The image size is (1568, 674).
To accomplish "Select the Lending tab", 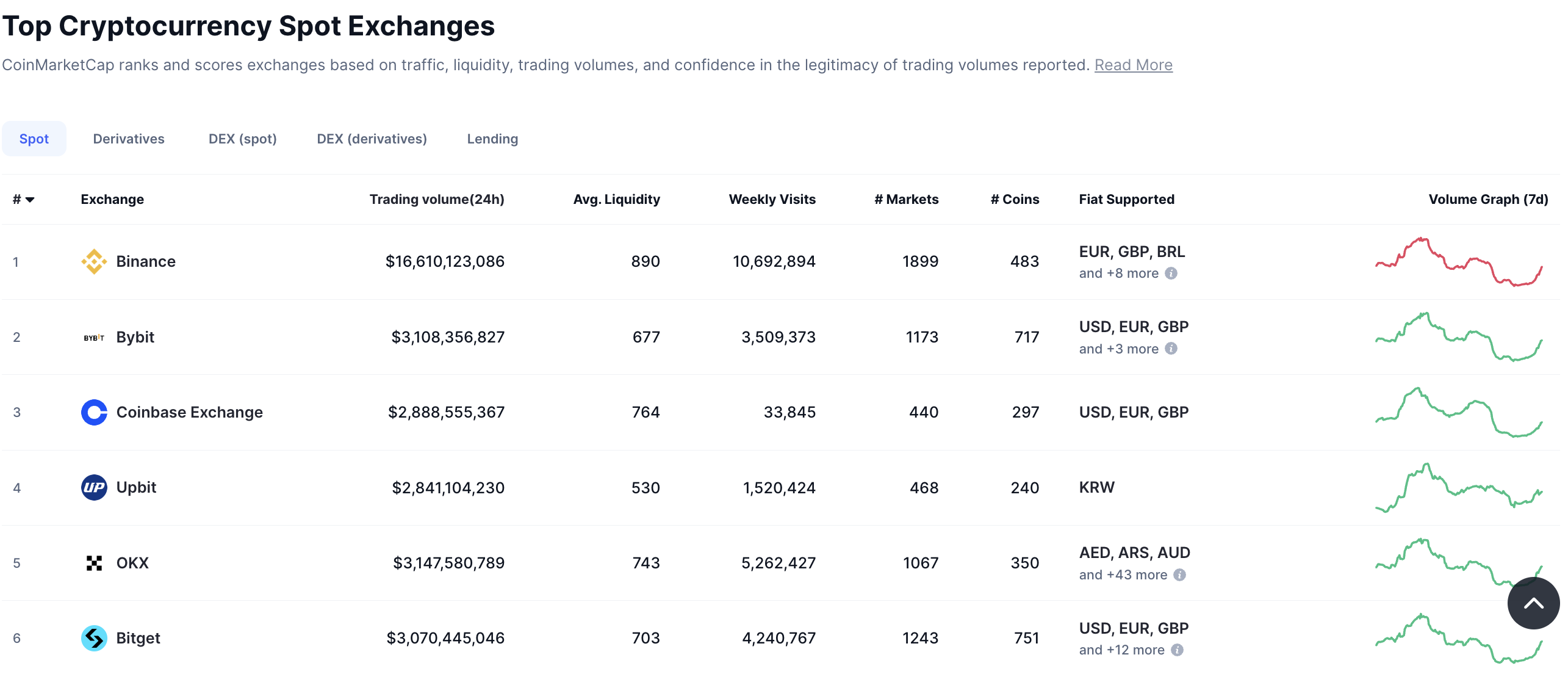I will pos(492,139).
